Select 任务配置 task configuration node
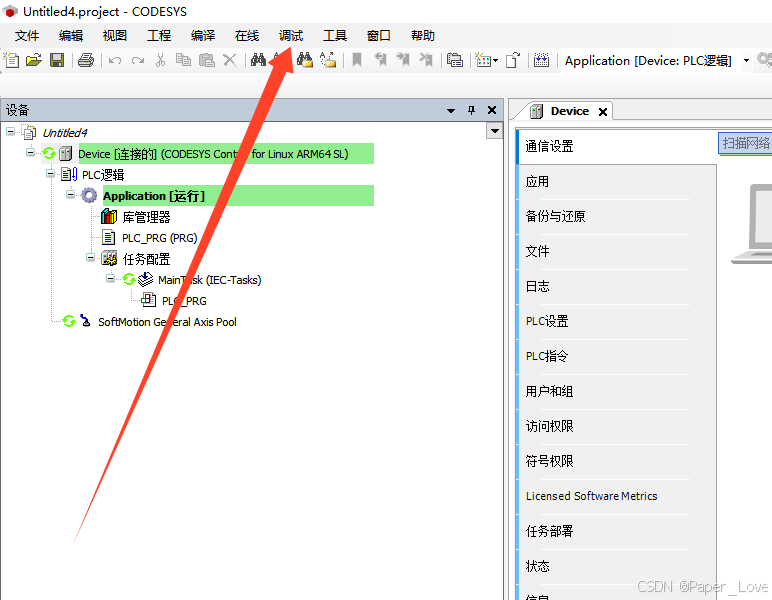This screenshot has height=600, width=772. click(146, 259)
